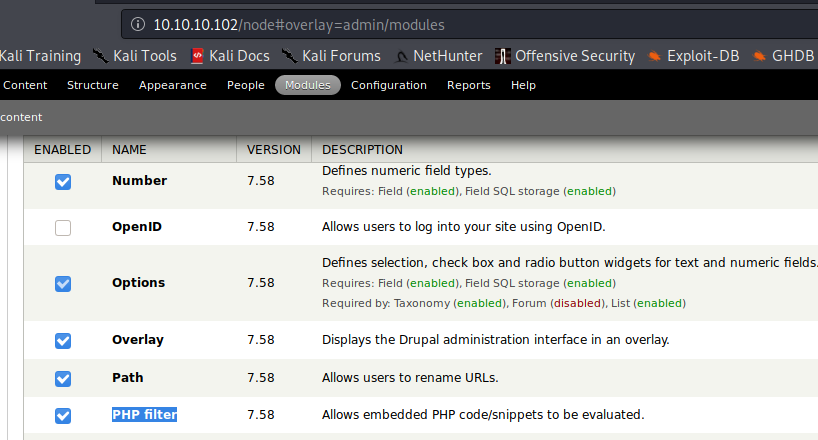Click the Kali Training bookmark link
The width and height of the screenshot is (818, 440).
tap(40, 56)
